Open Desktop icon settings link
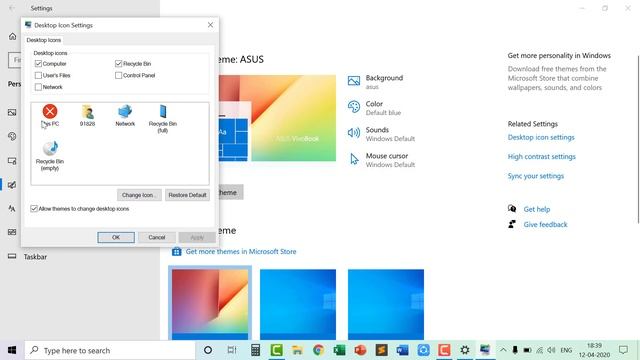Viewport: 640px width, 360px height. tap(541, 138)
